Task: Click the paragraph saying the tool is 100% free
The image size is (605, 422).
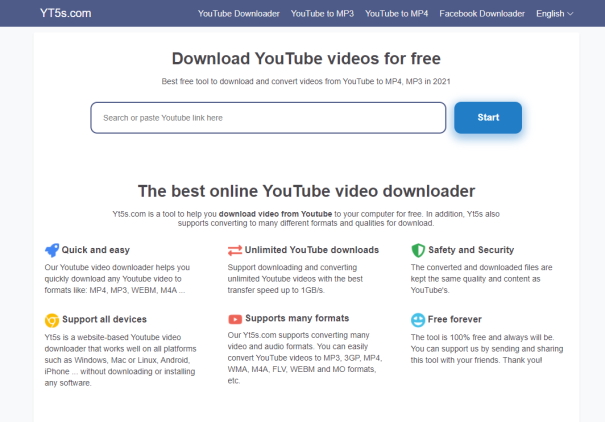Action: tap(487, 349)
